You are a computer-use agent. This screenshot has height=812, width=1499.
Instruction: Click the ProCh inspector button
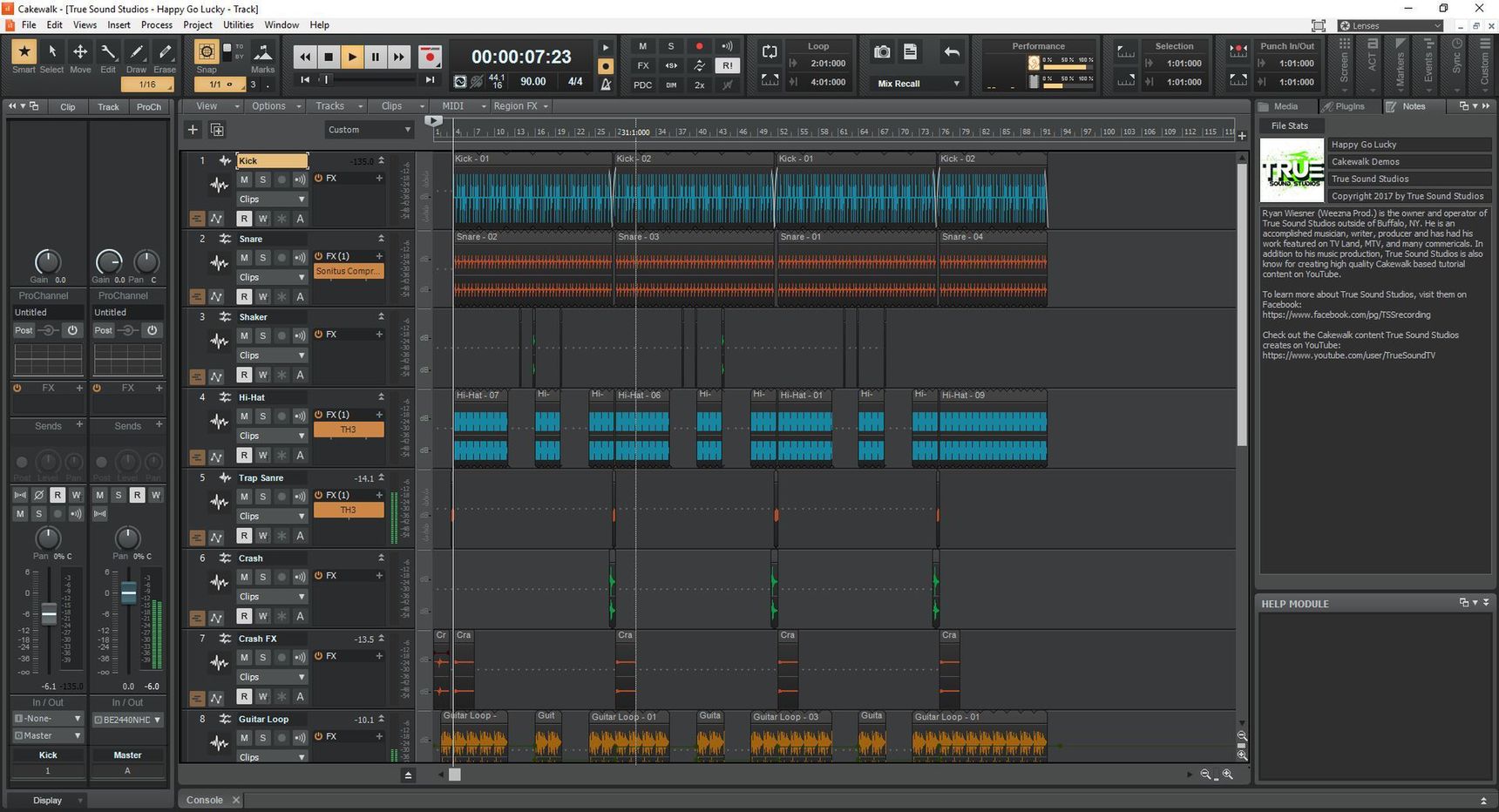point(149,106)
